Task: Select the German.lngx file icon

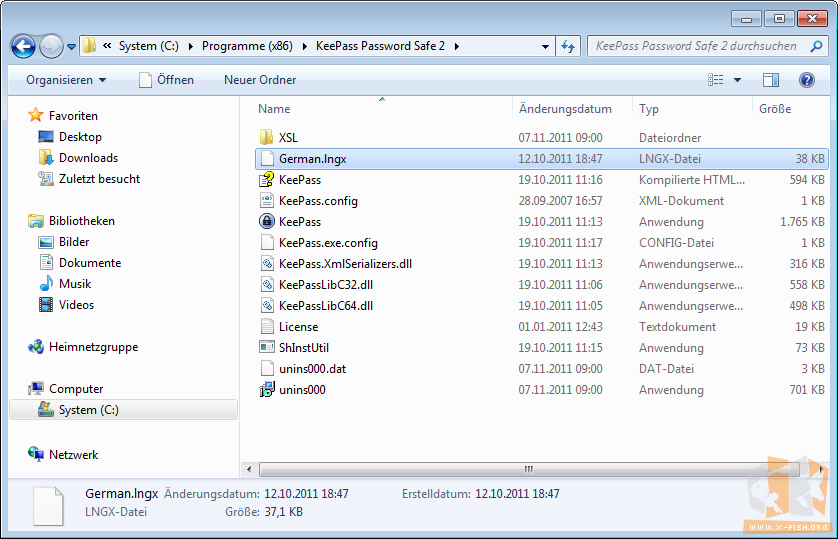Action: click(267, 159)
